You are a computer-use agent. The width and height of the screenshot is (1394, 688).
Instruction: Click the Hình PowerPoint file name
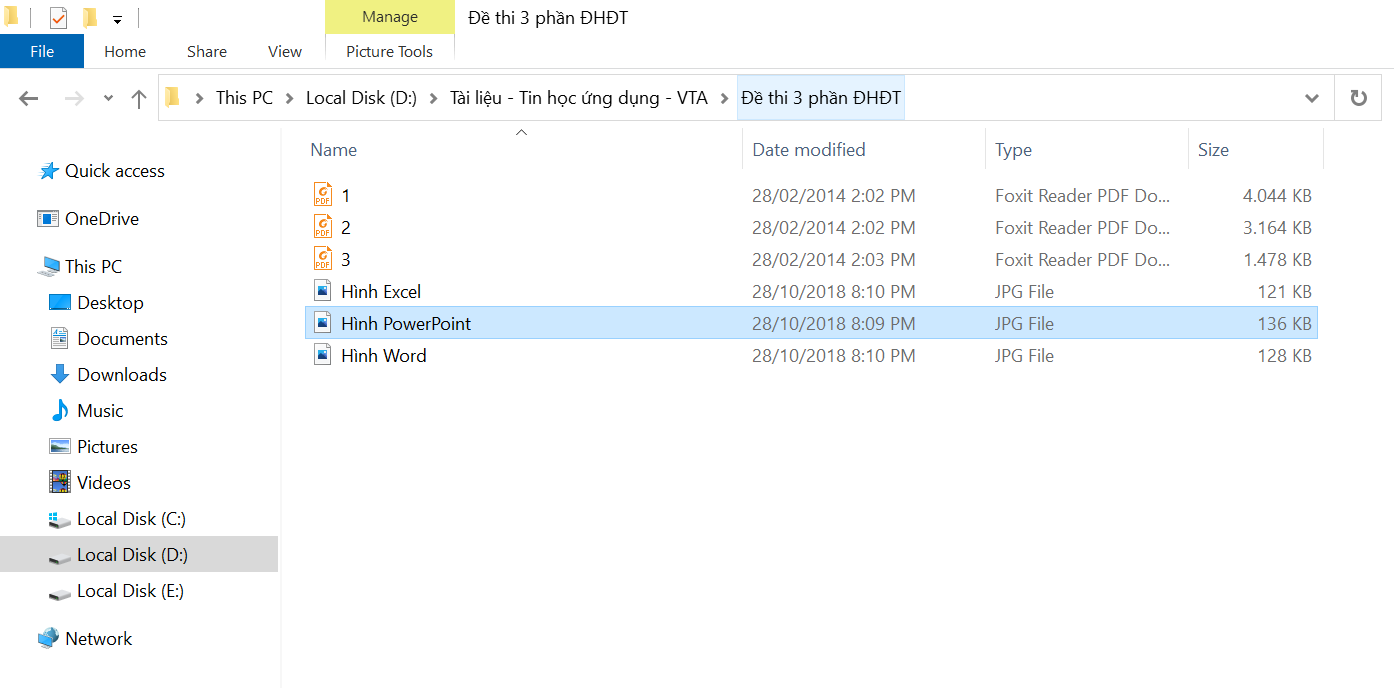point(406,324)
